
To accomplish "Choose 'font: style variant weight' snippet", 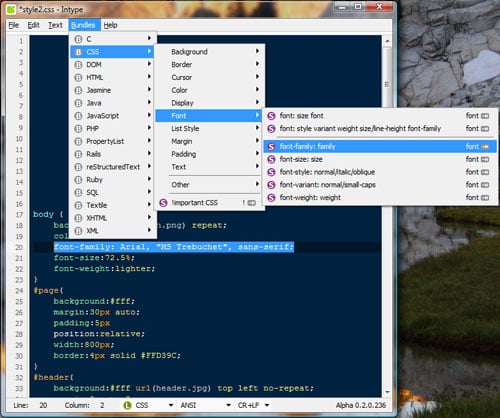I will [x=380, y=129].
